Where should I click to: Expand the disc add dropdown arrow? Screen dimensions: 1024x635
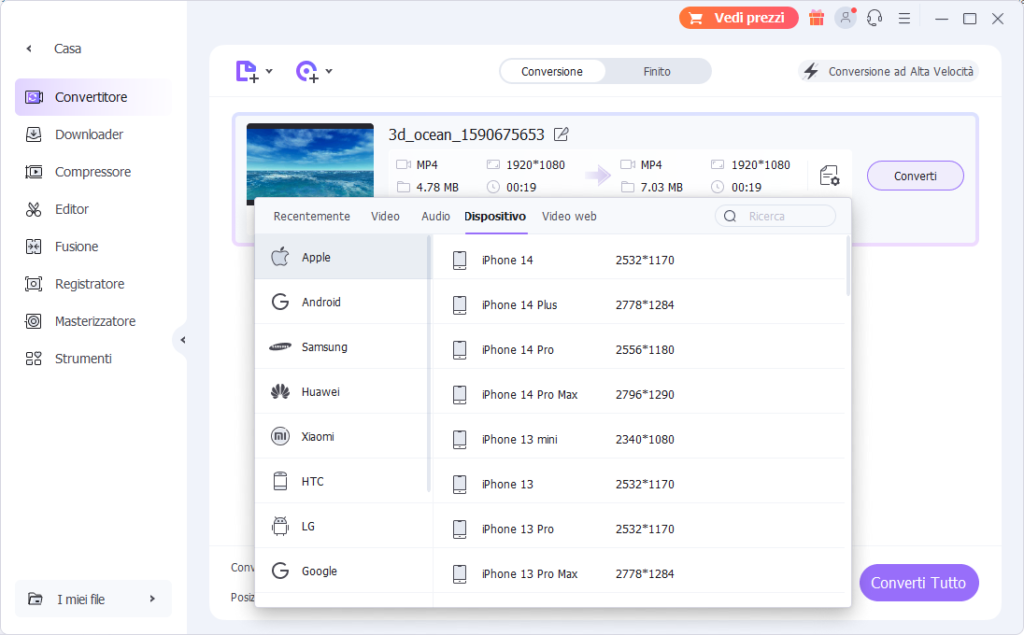pos(329,71)
